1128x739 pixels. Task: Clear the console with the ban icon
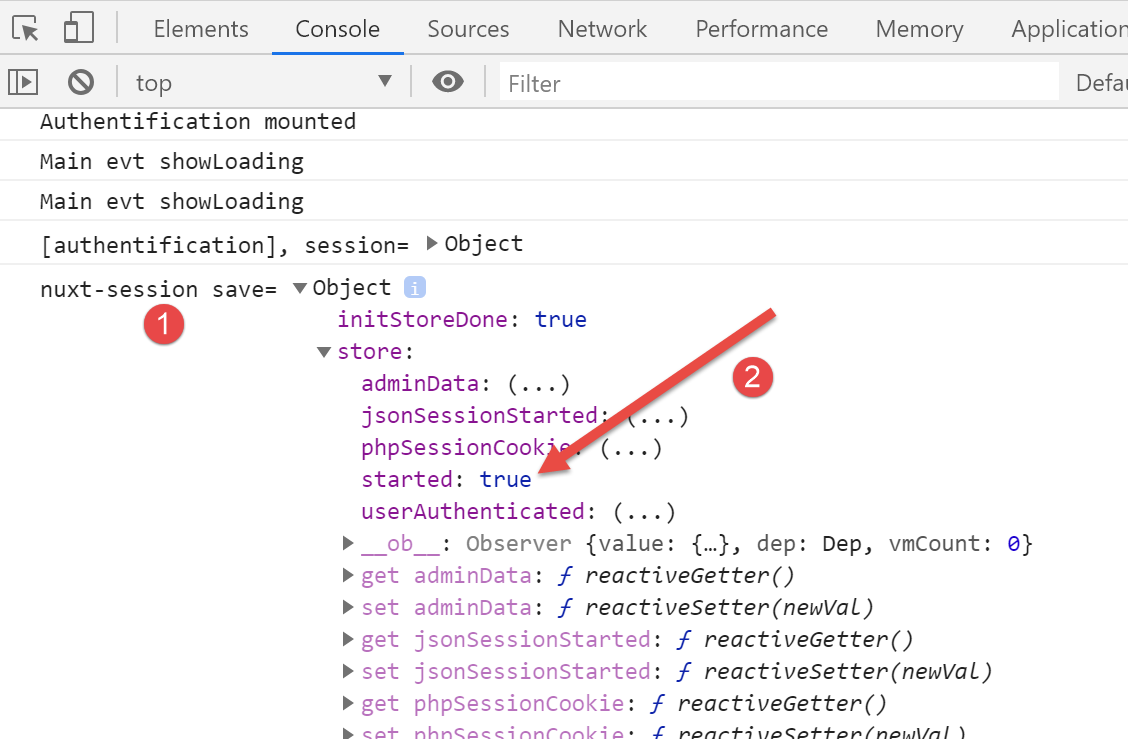81,82
